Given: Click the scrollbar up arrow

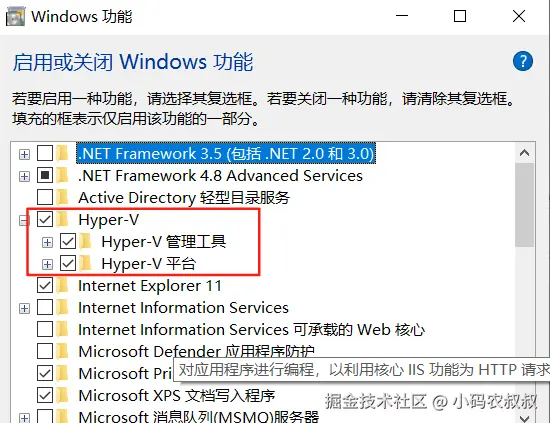Looking at the screenshot, I should (x=525, y=153).
